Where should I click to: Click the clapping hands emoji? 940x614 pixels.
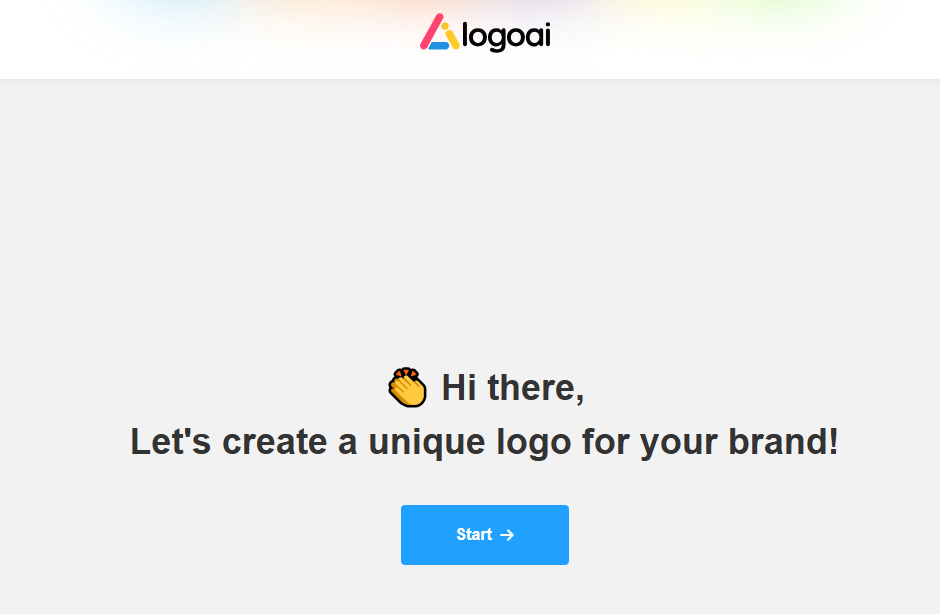click(x=407, y=387)
